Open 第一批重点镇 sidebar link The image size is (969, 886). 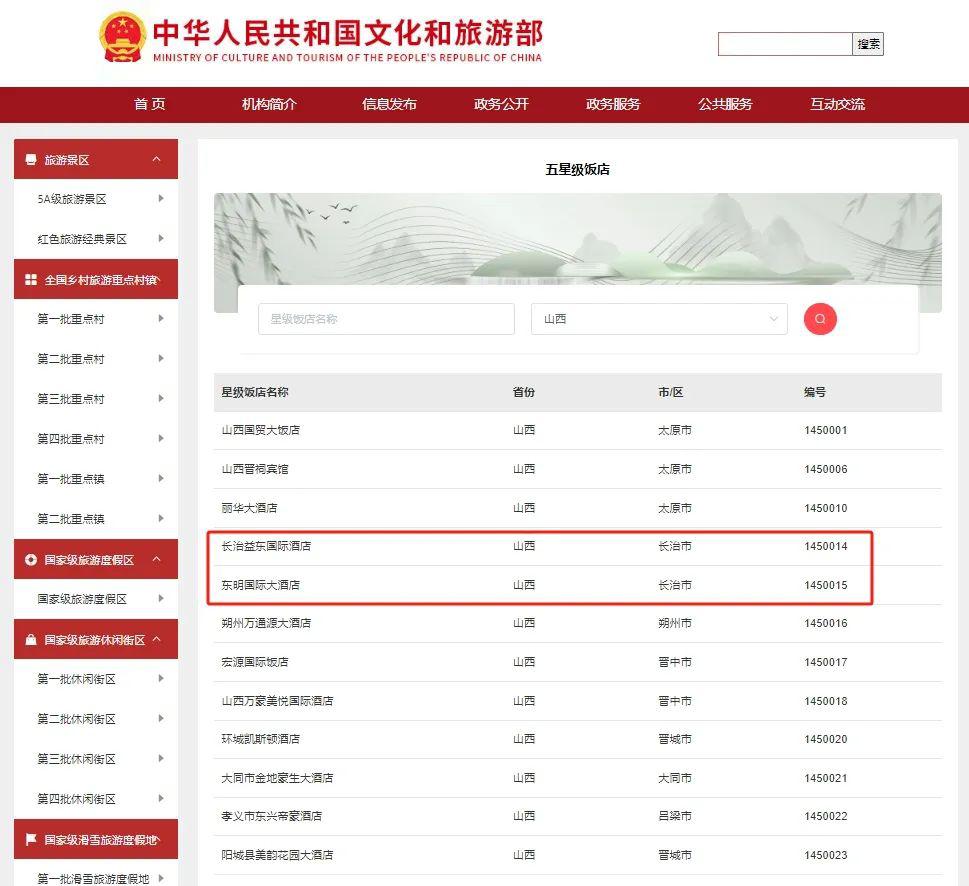pos(71,479)
